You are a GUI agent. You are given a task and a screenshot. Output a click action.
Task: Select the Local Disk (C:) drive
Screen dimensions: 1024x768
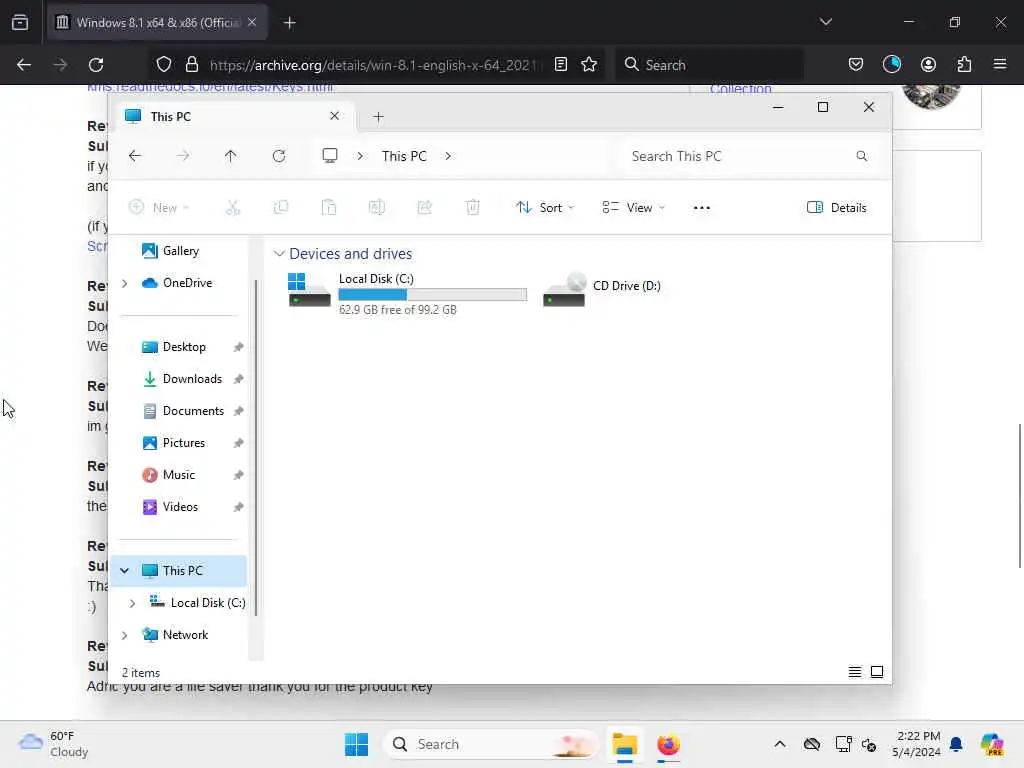coord(407,293)
